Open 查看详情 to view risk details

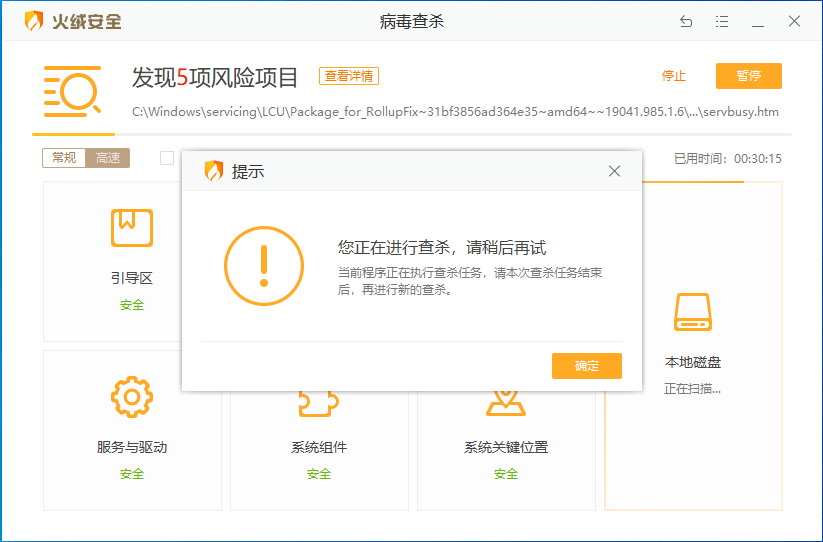[349, 77]
